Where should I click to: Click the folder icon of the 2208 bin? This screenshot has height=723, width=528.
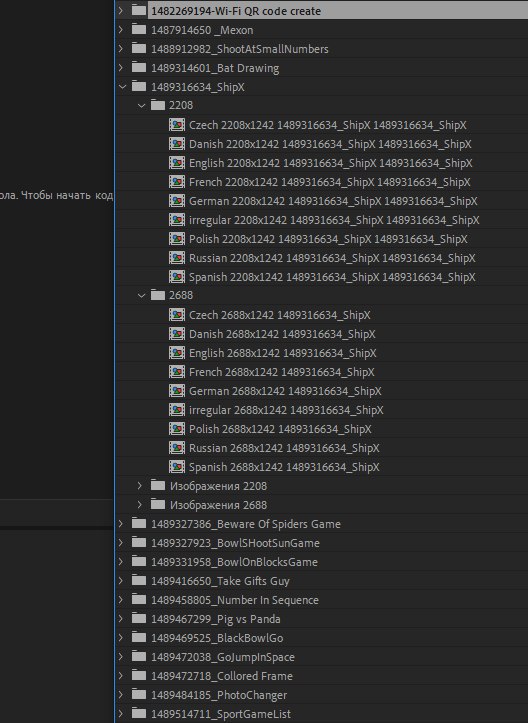(x=158, y=105)
